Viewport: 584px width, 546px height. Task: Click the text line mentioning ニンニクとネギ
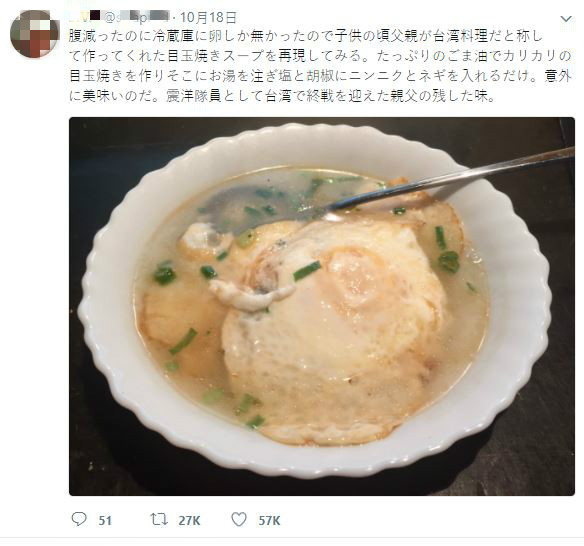[320, 76]
